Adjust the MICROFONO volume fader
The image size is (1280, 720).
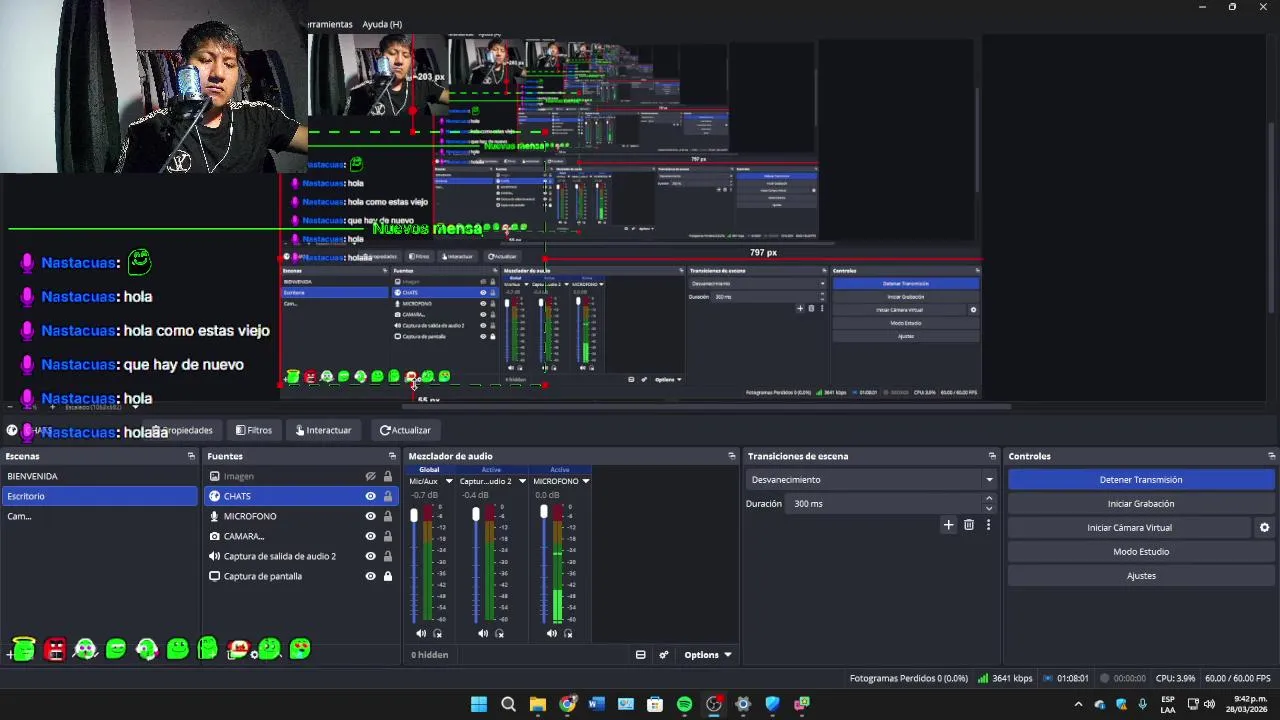point(544,512)
